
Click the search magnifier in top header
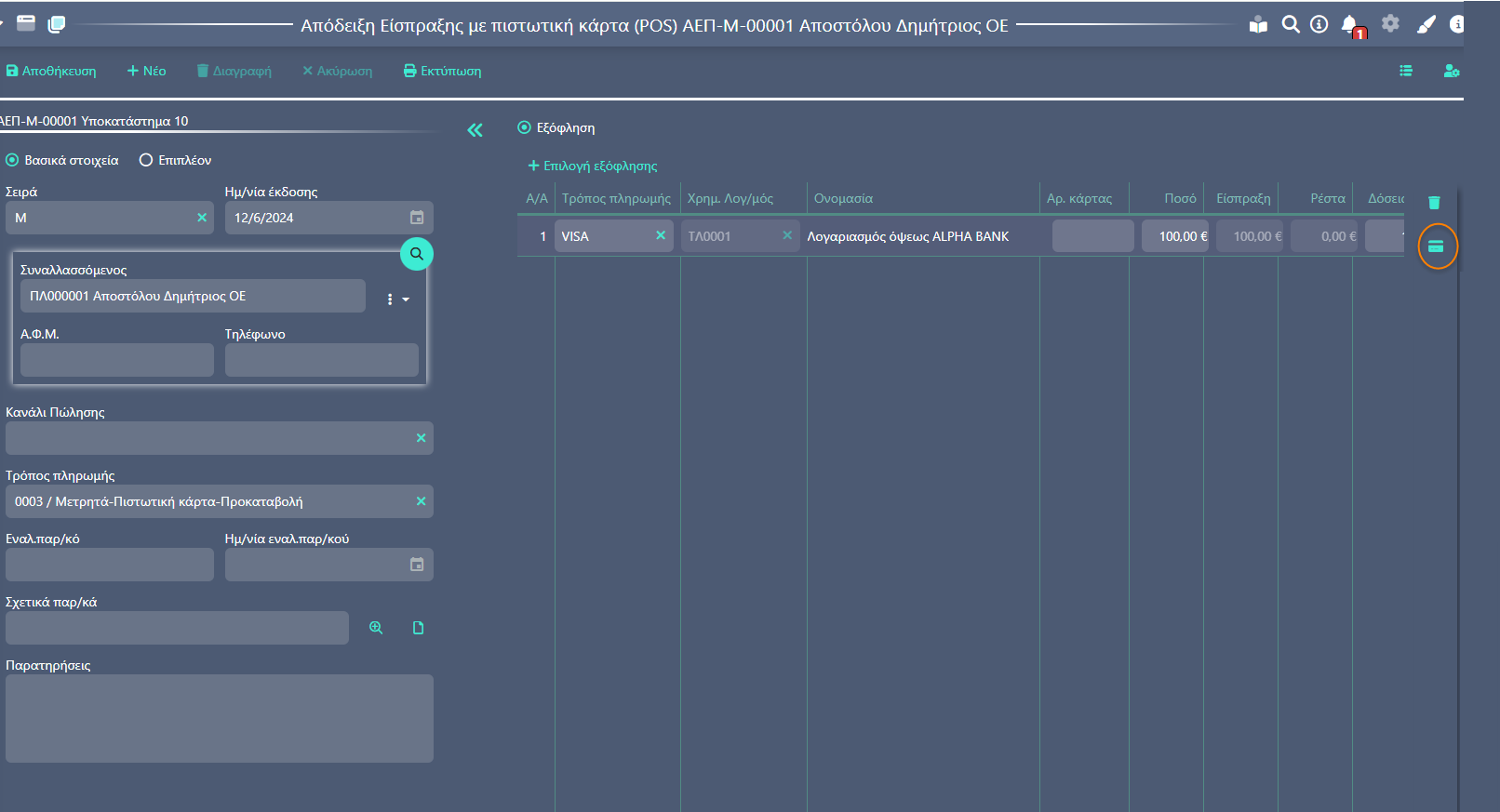[1291, 24]
